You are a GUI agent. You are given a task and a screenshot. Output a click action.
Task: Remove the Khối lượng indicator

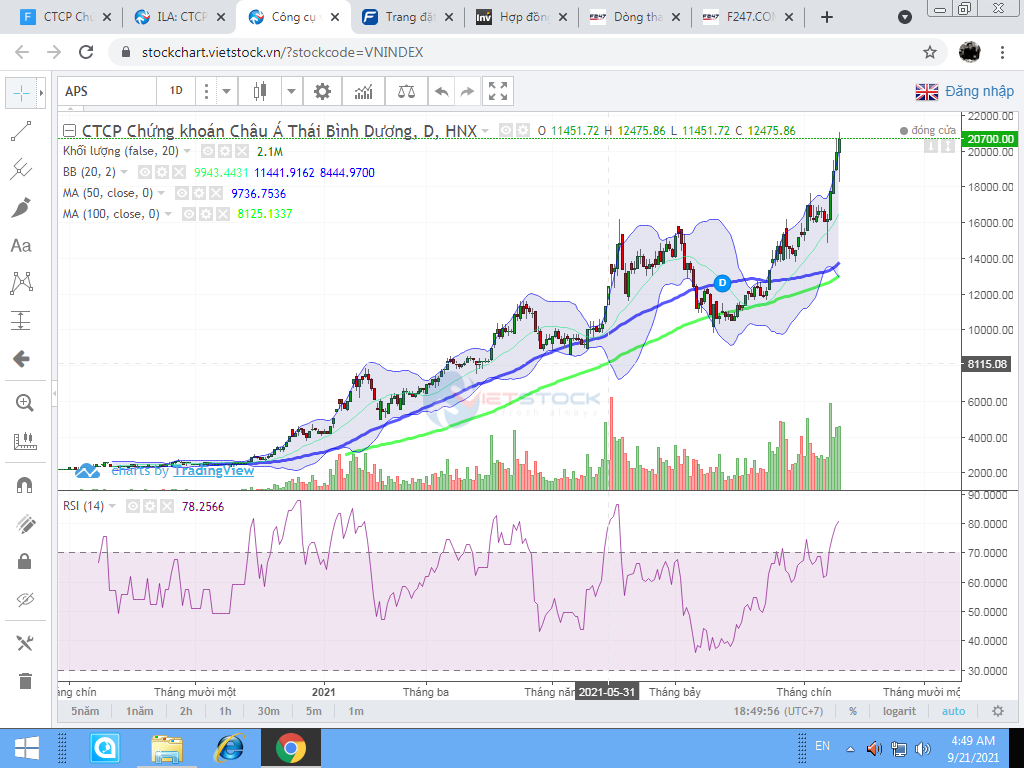click(x=242, y=152)
